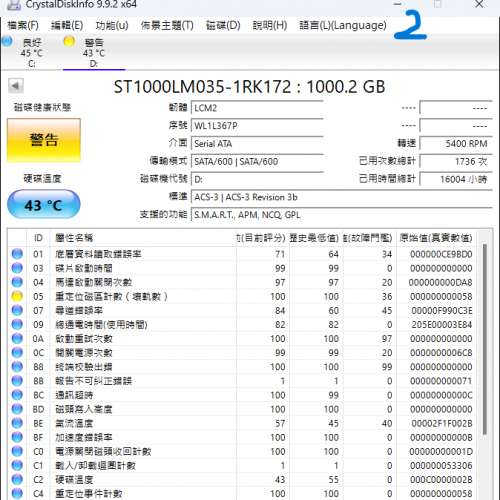Click the 電源關閉磁頭收回計數 attribute name
Screen dimensions: 500x500
(103, 451)
